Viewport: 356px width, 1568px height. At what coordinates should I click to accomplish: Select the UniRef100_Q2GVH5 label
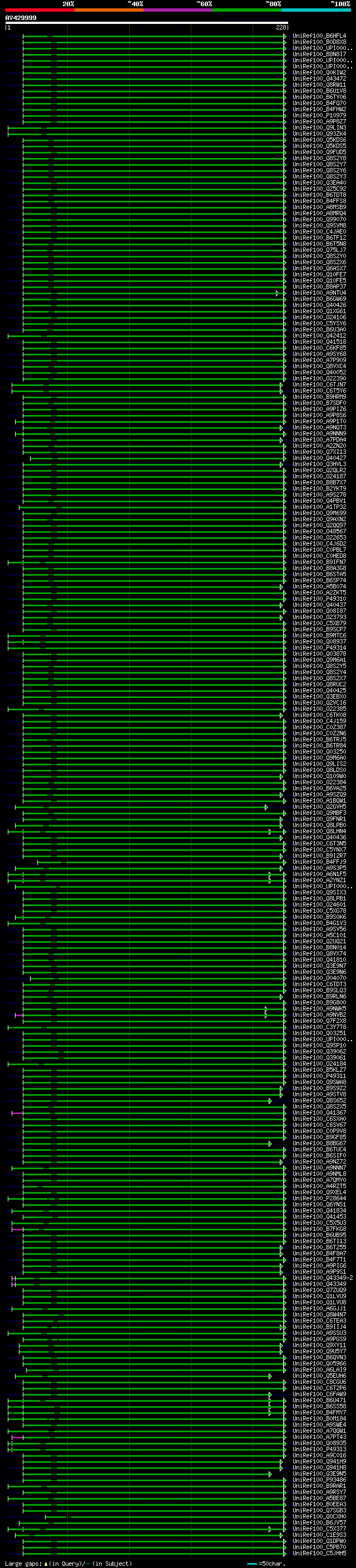[319, 807]
